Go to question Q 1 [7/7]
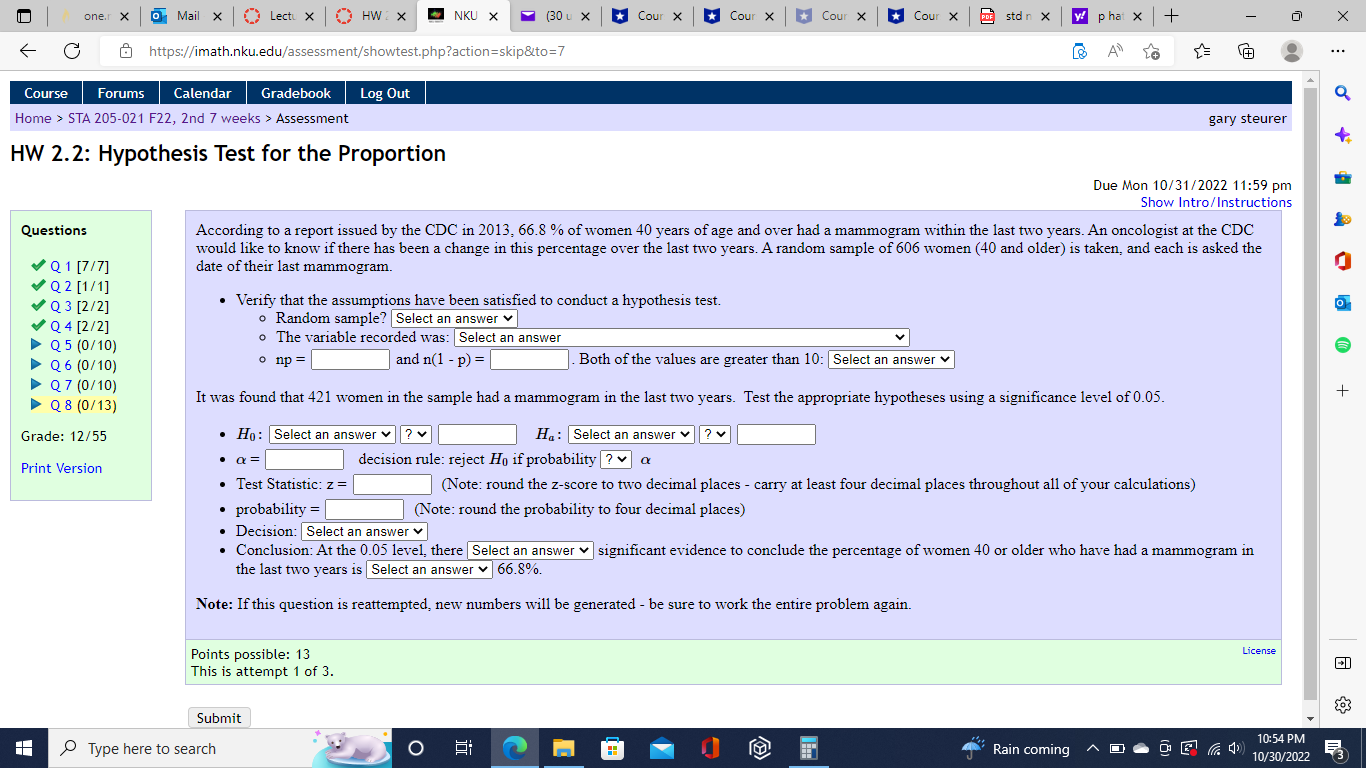 [79, 266]
